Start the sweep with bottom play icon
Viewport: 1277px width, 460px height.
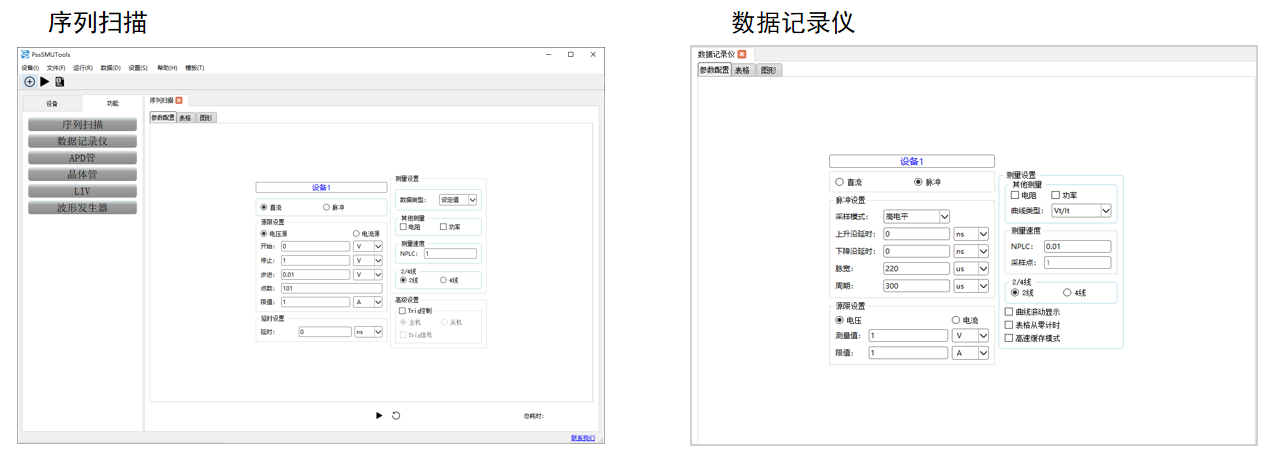point(379,415)
